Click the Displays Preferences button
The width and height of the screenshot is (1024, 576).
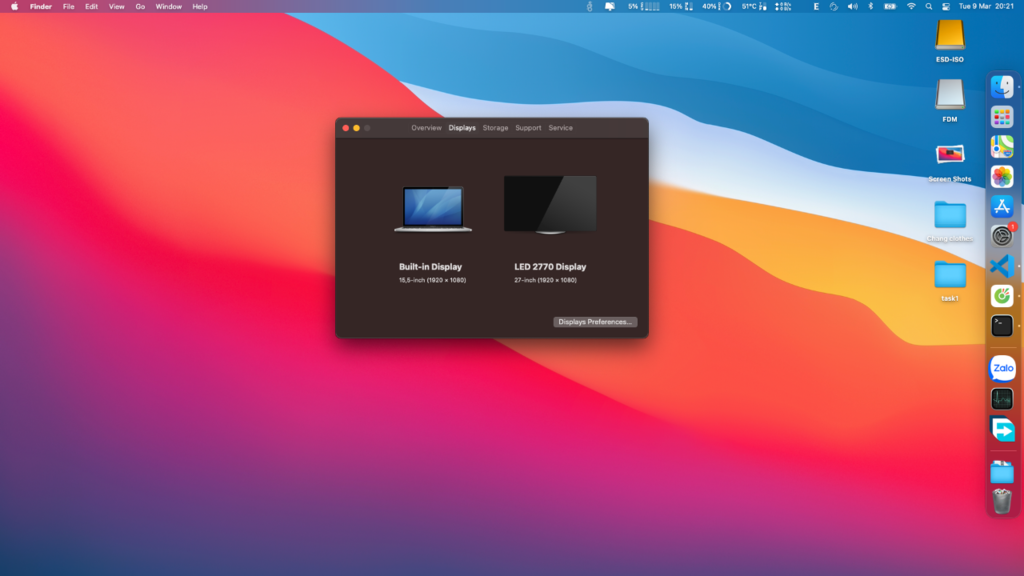tap(595, 322)
